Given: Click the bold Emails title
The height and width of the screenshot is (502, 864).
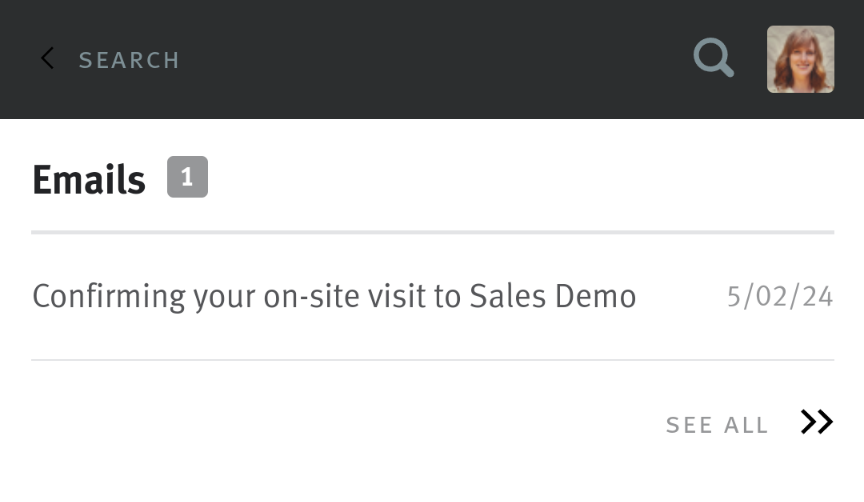Looking at the screenshot, I should pos(89,180).
